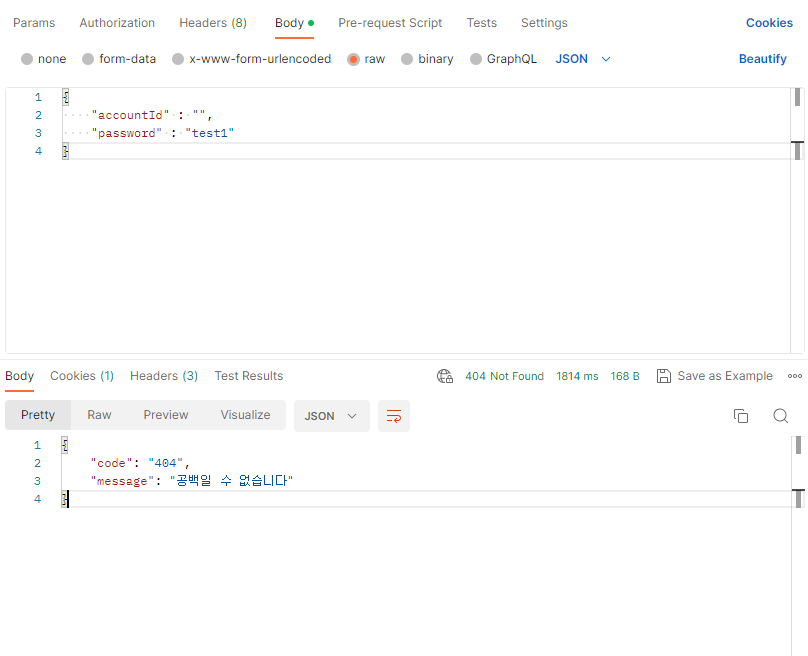
Task: Toggle line wrap in response viewer
Action: point(394,416)
